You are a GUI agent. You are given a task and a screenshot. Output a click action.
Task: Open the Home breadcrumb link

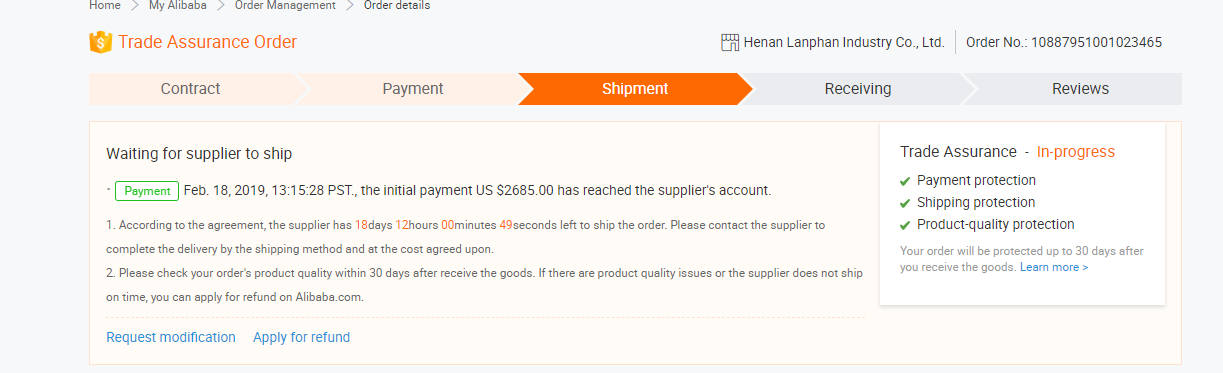tap(105, 6)
